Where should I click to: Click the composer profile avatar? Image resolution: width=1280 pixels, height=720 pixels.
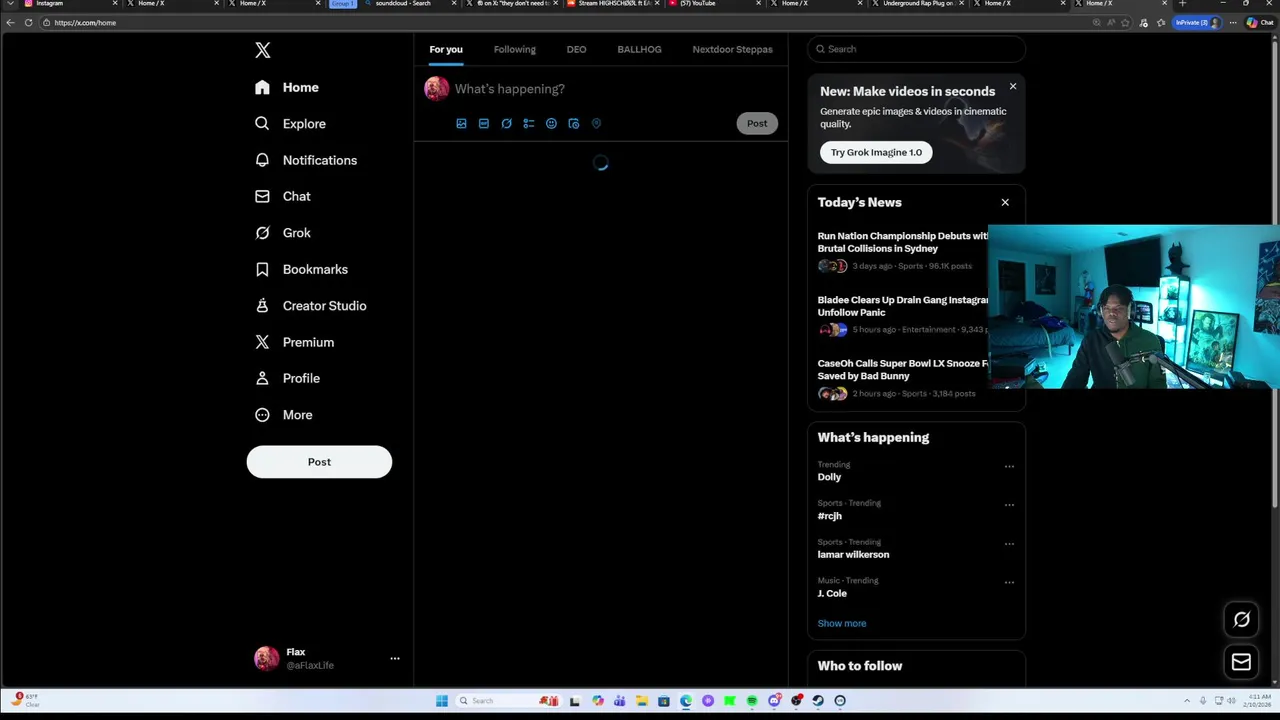coord(437,89)
